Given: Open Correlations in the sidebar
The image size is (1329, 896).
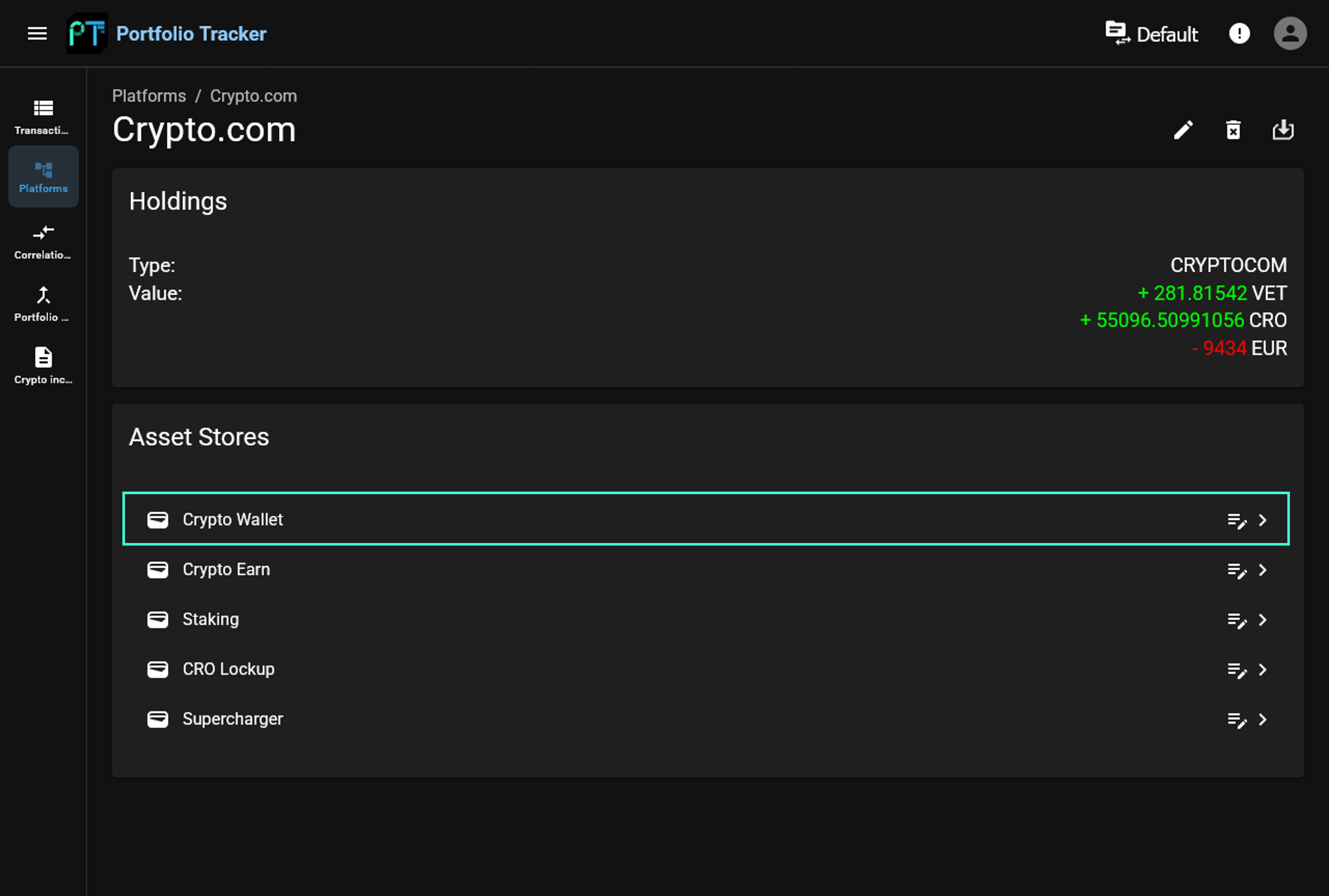Looking at the screenshot, I should pyautogui.click(x=43, y=242).
